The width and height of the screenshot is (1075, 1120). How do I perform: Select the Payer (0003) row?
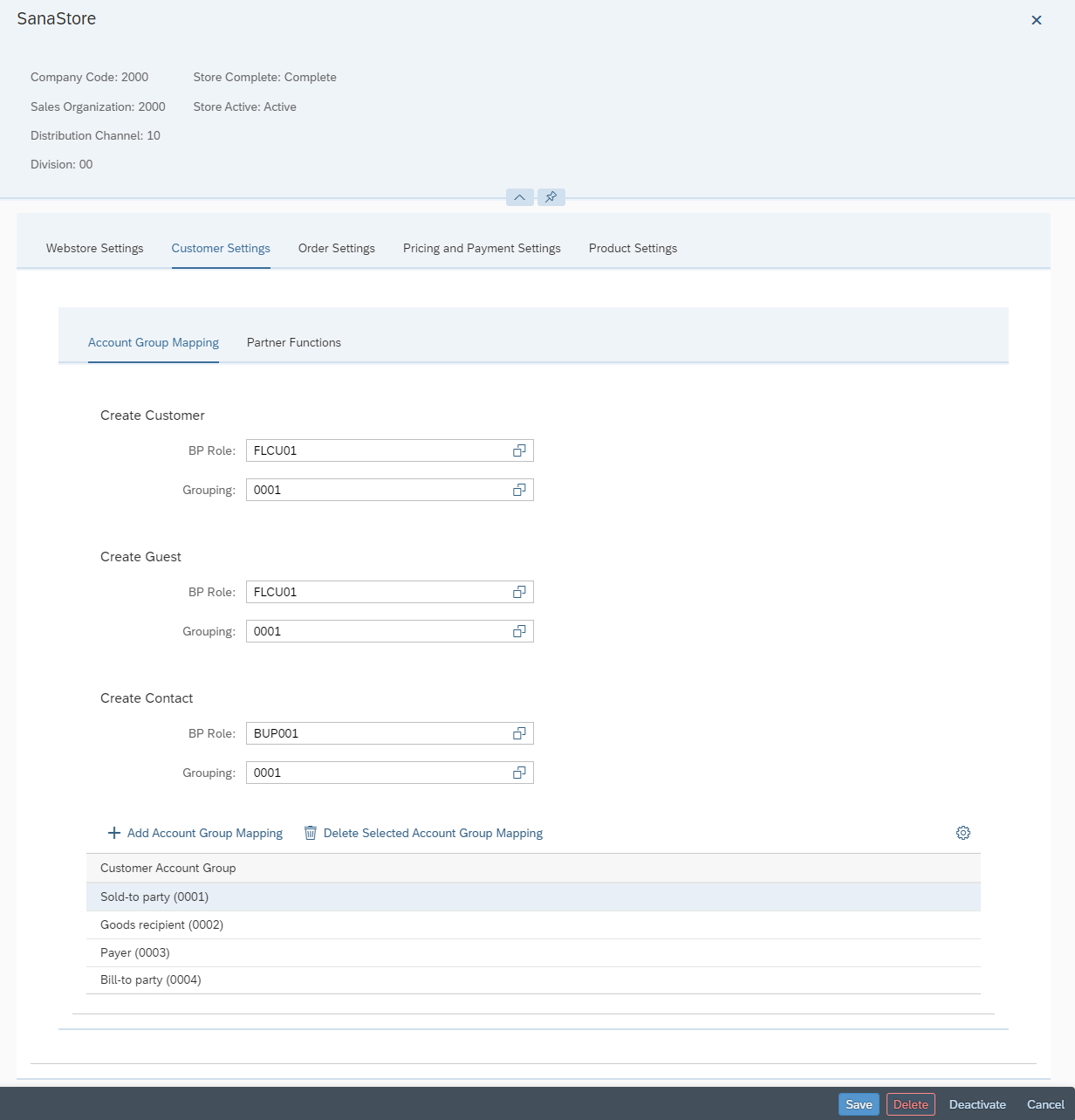(x=533, y=952)
